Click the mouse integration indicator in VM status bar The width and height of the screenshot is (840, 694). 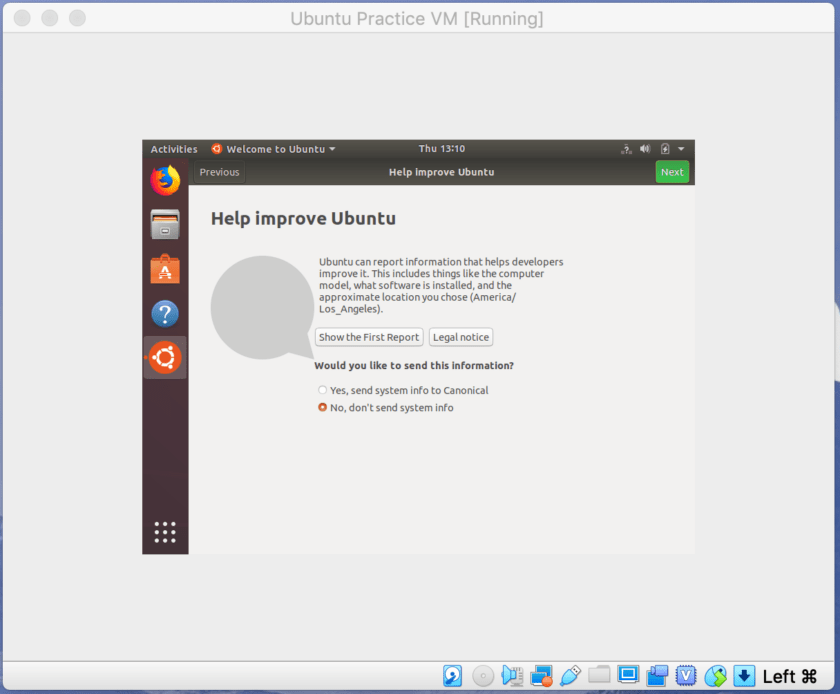click(x=715, y=676)
